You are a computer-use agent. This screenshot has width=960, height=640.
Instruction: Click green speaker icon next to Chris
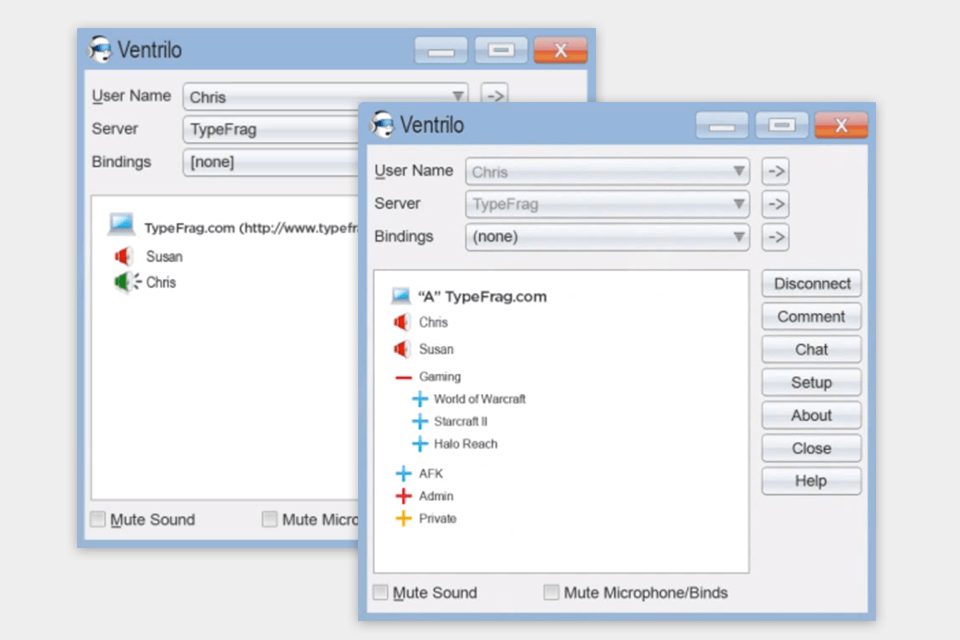[x=125, y=283]
